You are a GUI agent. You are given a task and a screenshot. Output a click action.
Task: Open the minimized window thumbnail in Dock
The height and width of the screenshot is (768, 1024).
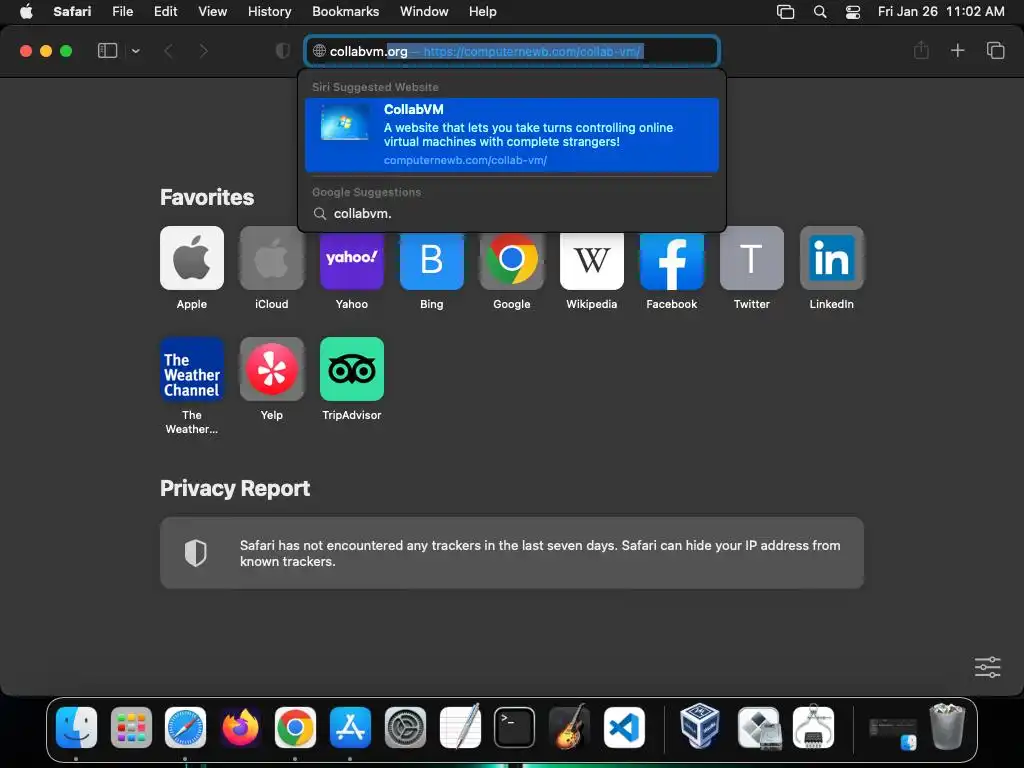click(x=893, y=733)
